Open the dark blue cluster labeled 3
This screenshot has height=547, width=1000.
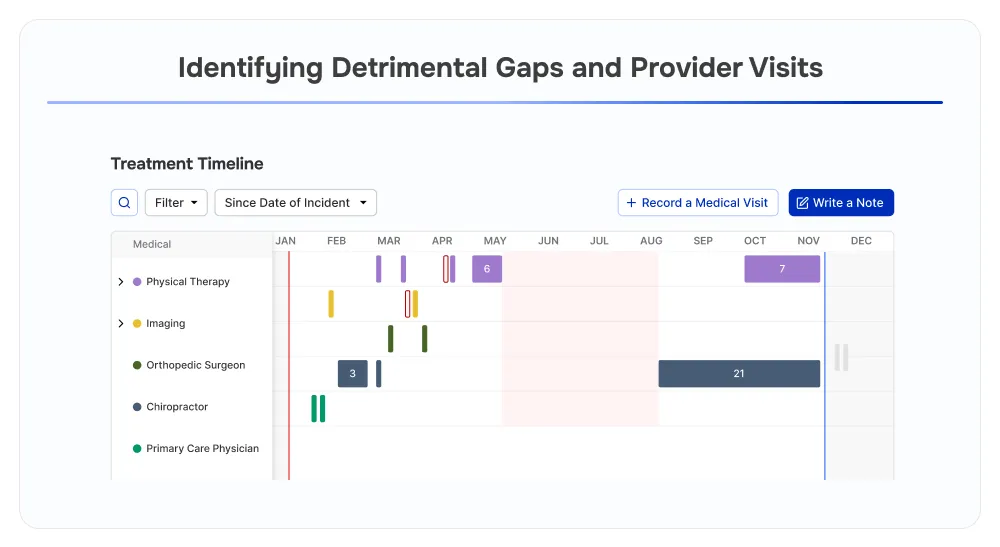click(x=352, y=374)
